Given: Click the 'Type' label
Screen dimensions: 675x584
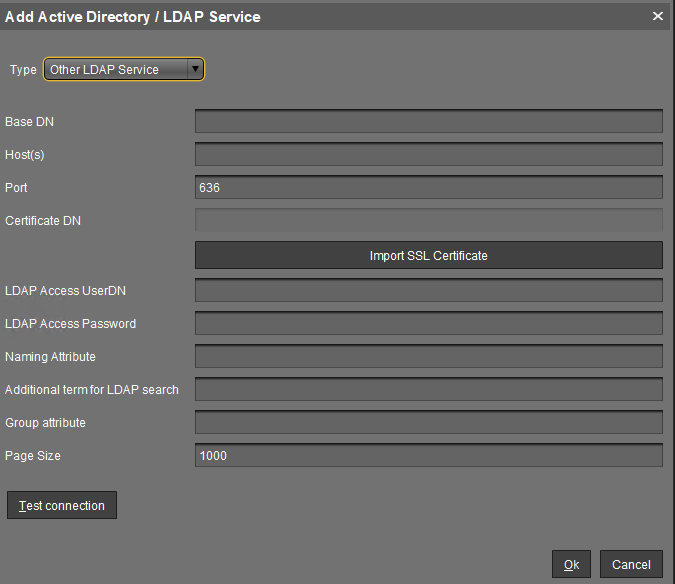Looking at the screenshot, I should (23, 70).
